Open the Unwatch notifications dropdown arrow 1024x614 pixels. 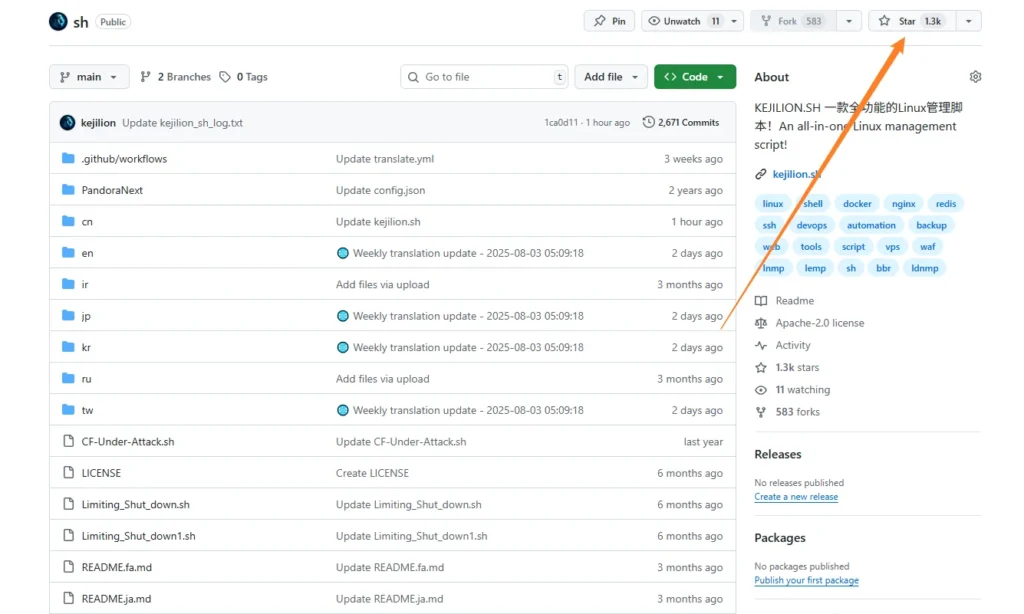[734, 21]
